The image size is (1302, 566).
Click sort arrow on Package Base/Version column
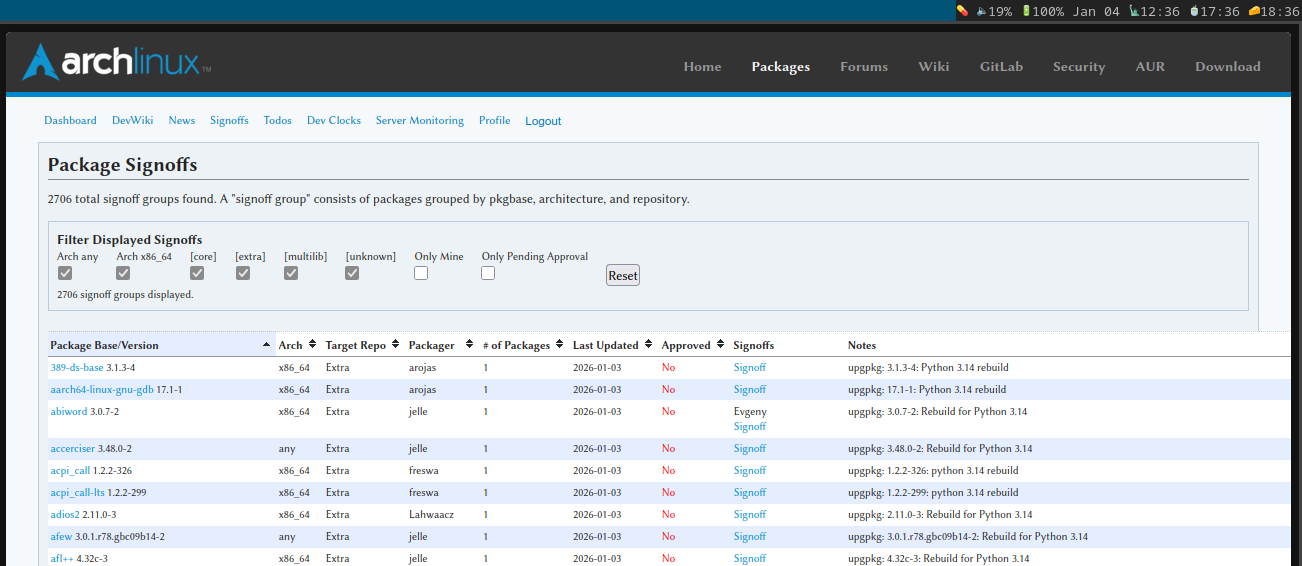pyautogui.click(x=266, y=345)
